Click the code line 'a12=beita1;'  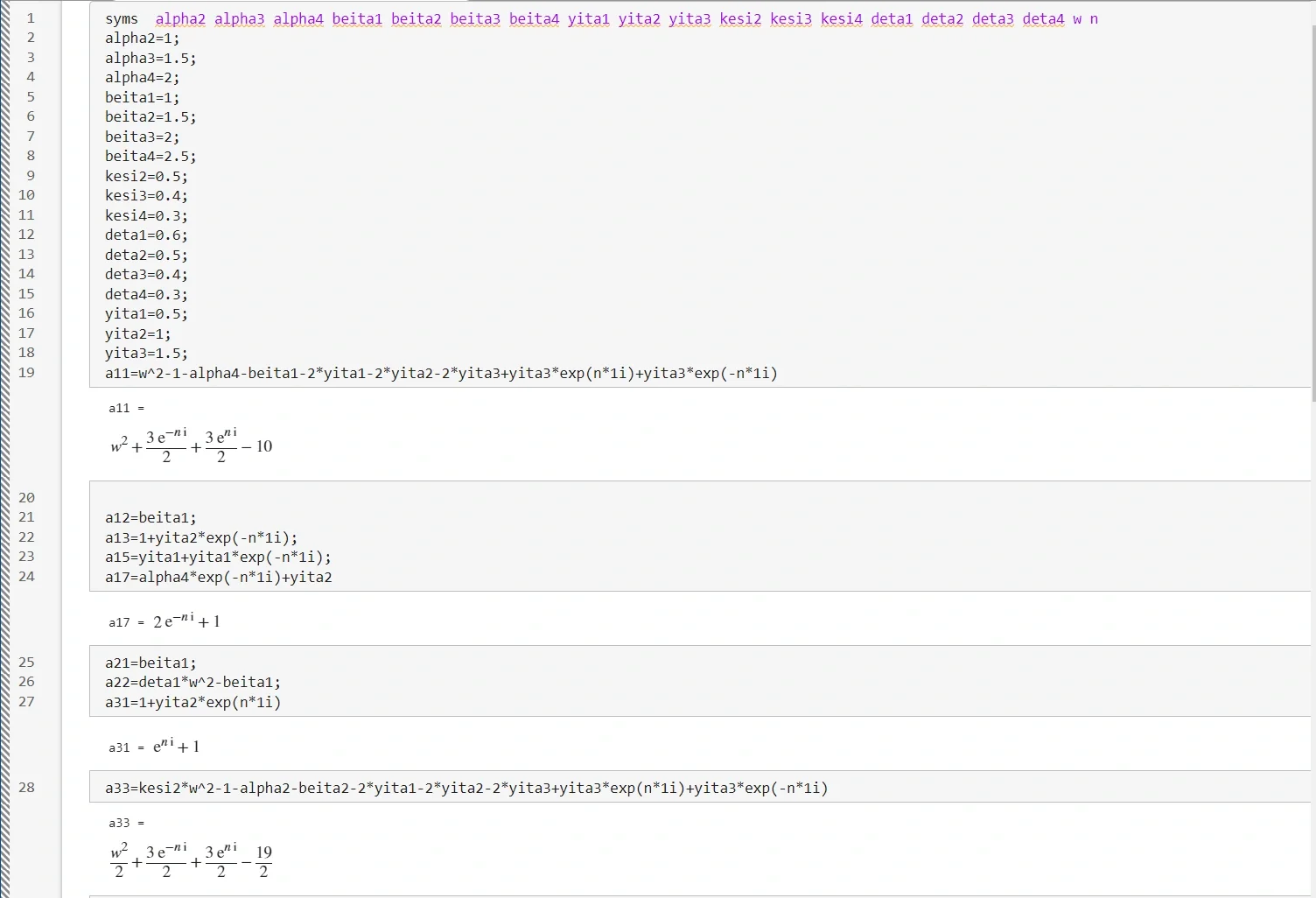click(150, 518)
